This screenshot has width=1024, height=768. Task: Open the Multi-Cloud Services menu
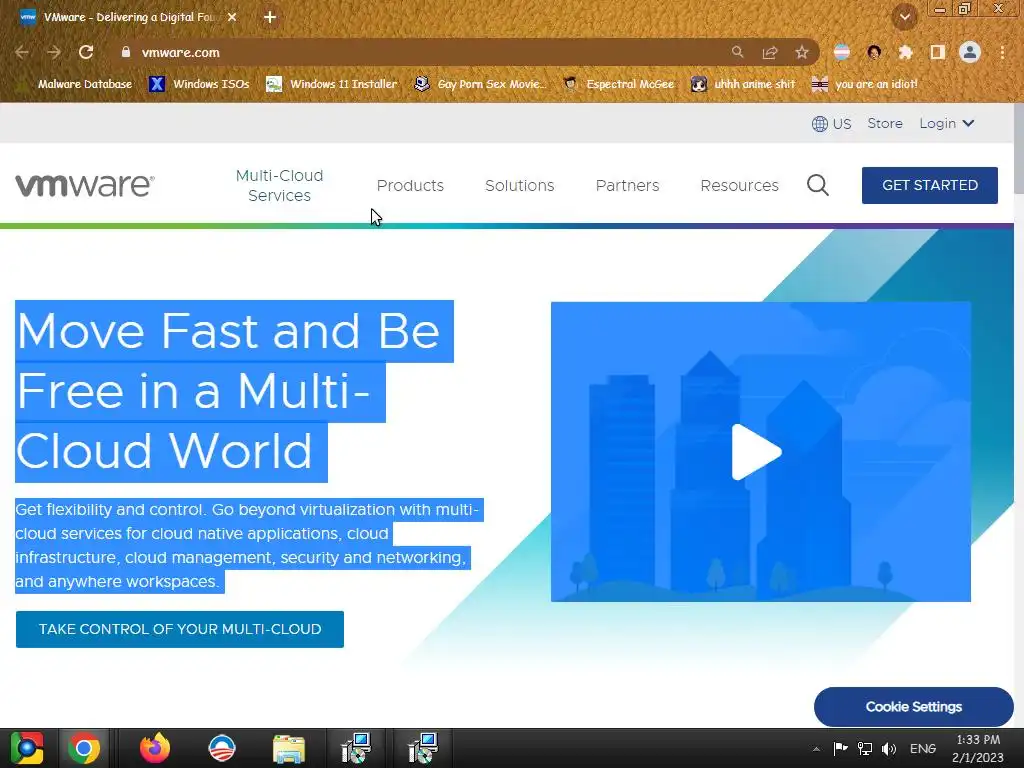[280, 185]
